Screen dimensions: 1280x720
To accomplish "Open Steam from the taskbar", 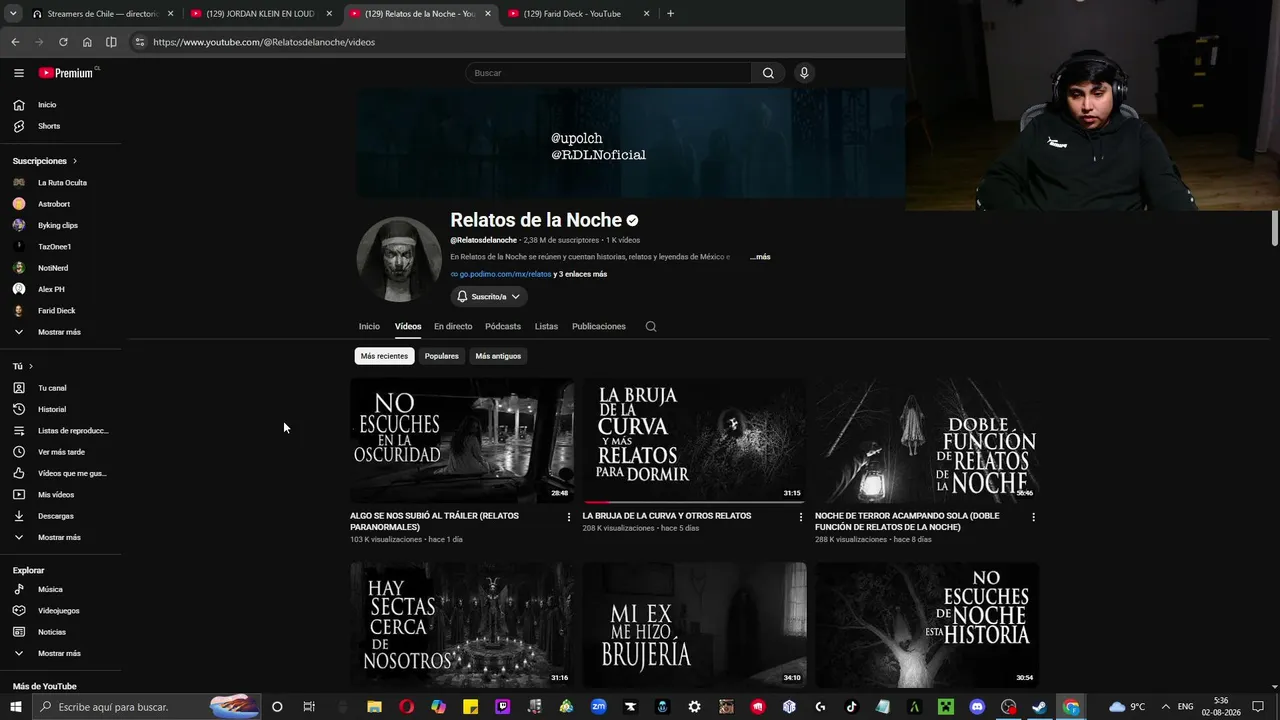I will (x=1040, y=707).
